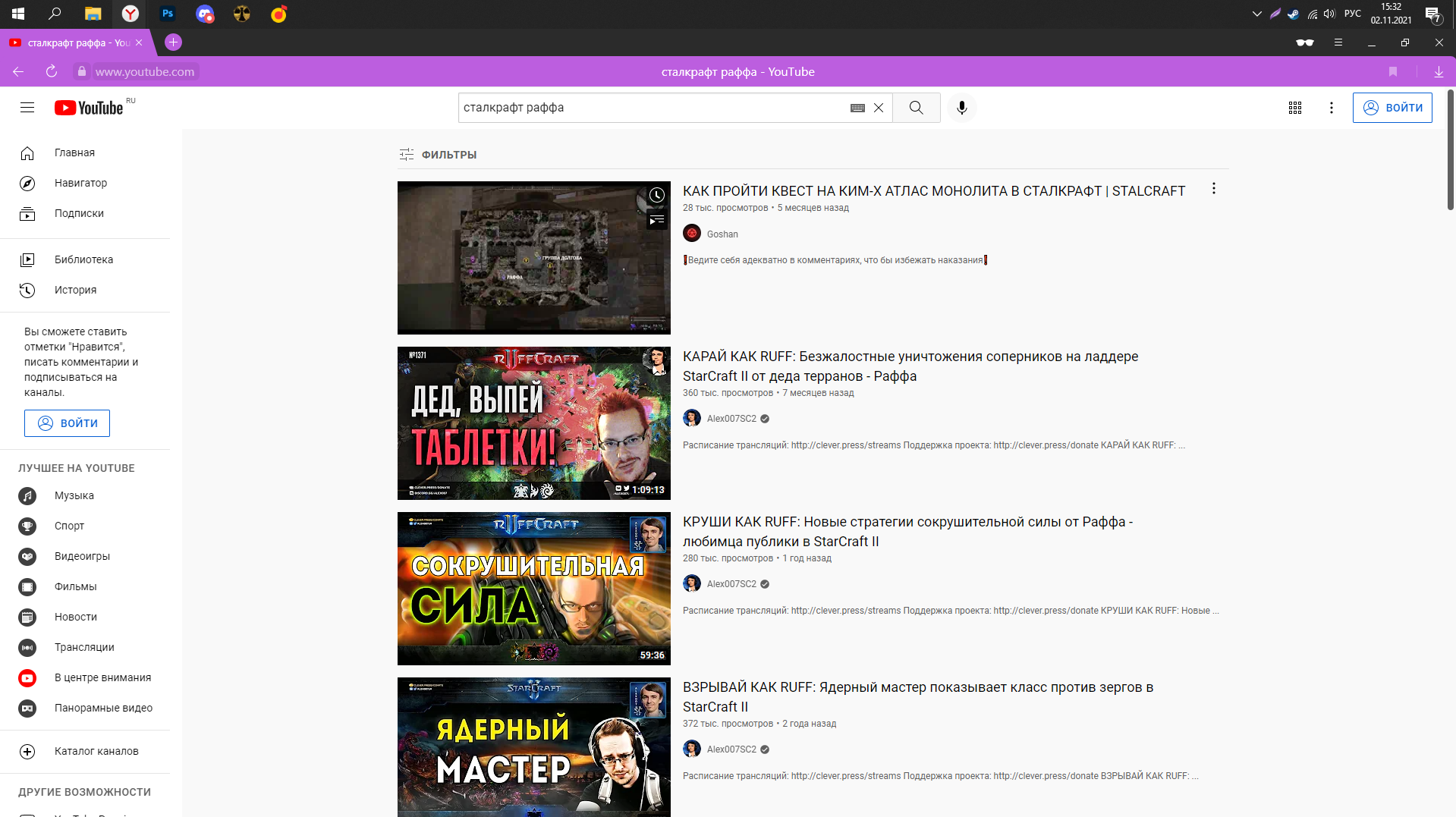Image resolution: width=1456 pixels, height=817 pixels.
Task: Open File Explorer from the taskbar
Action: coord(93,14)
